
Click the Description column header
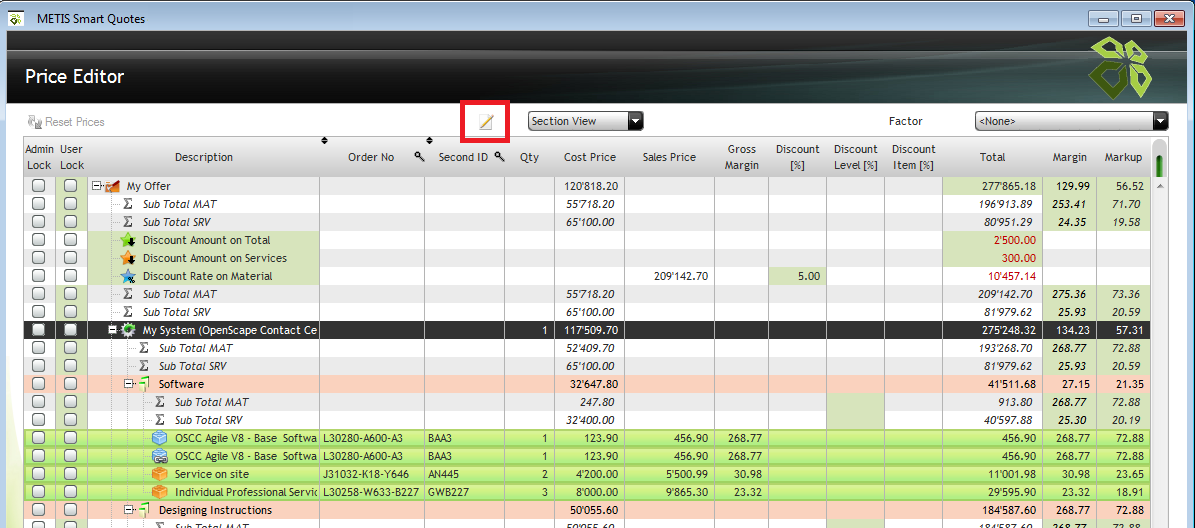(203, 157)
